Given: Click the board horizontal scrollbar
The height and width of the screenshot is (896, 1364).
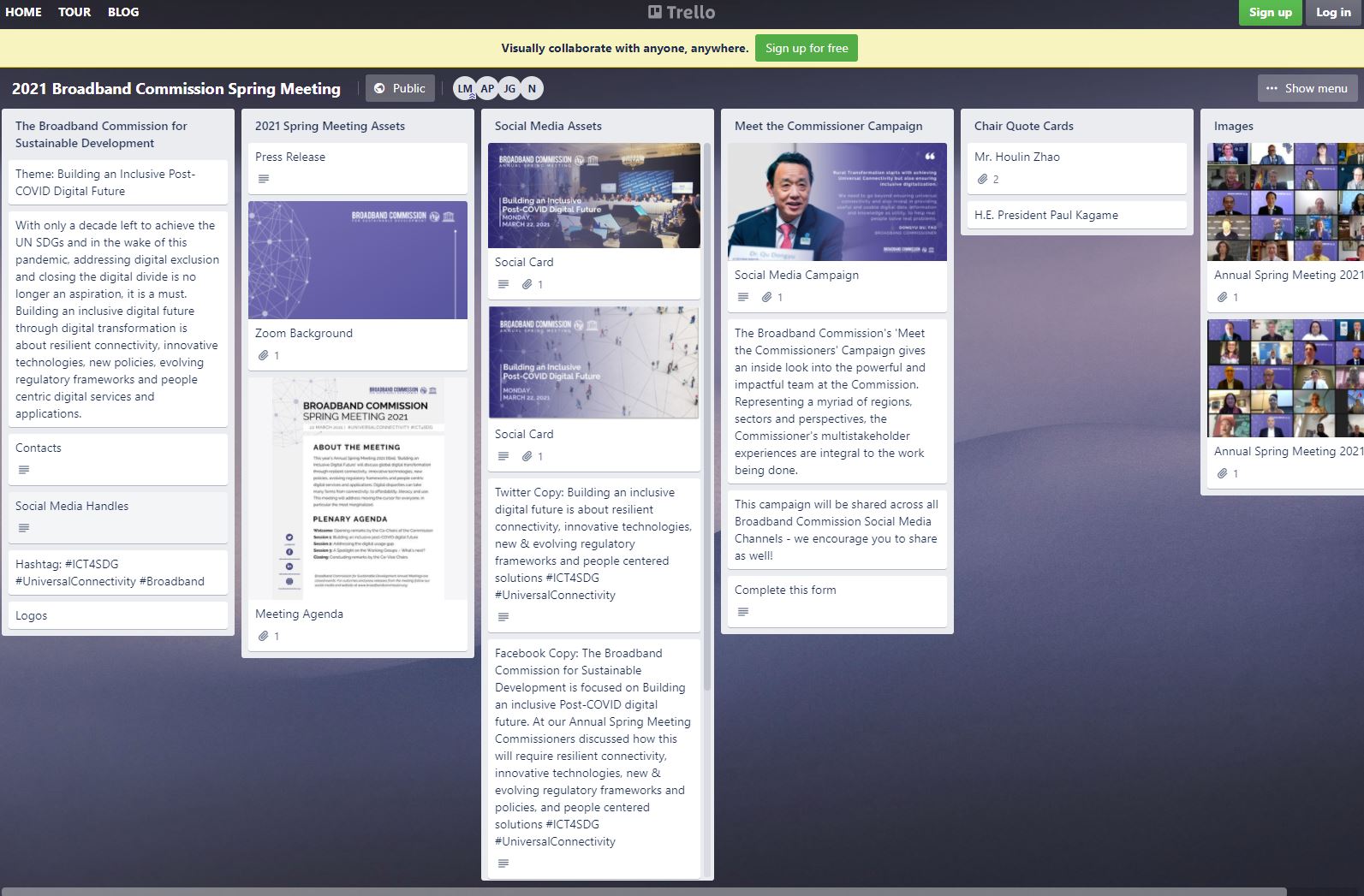Looking at the screenshot, I should (644, 891).
